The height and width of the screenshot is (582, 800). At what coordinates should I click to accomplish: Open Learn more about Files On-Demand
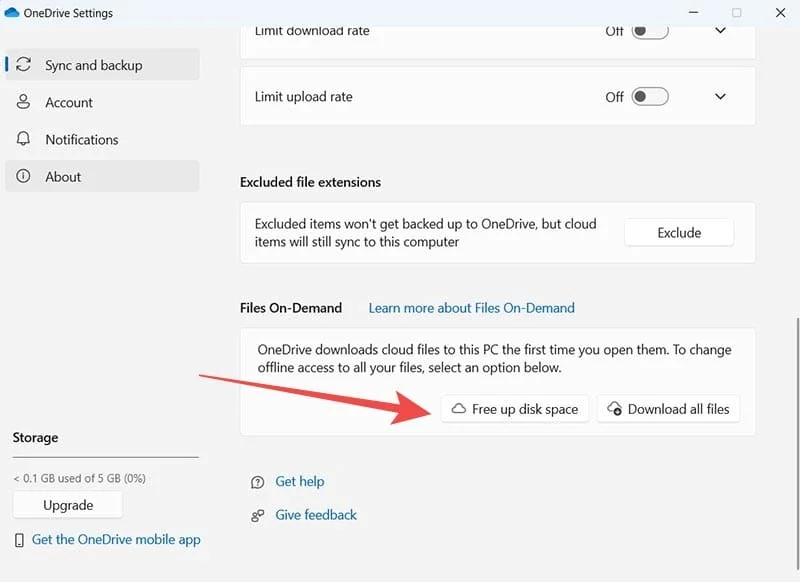(x=471, y=307)
